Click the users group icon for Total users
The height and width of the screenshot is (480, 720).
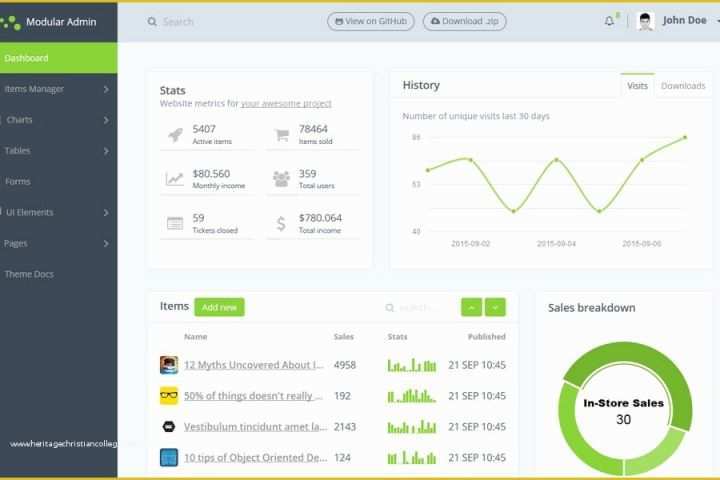281,179
